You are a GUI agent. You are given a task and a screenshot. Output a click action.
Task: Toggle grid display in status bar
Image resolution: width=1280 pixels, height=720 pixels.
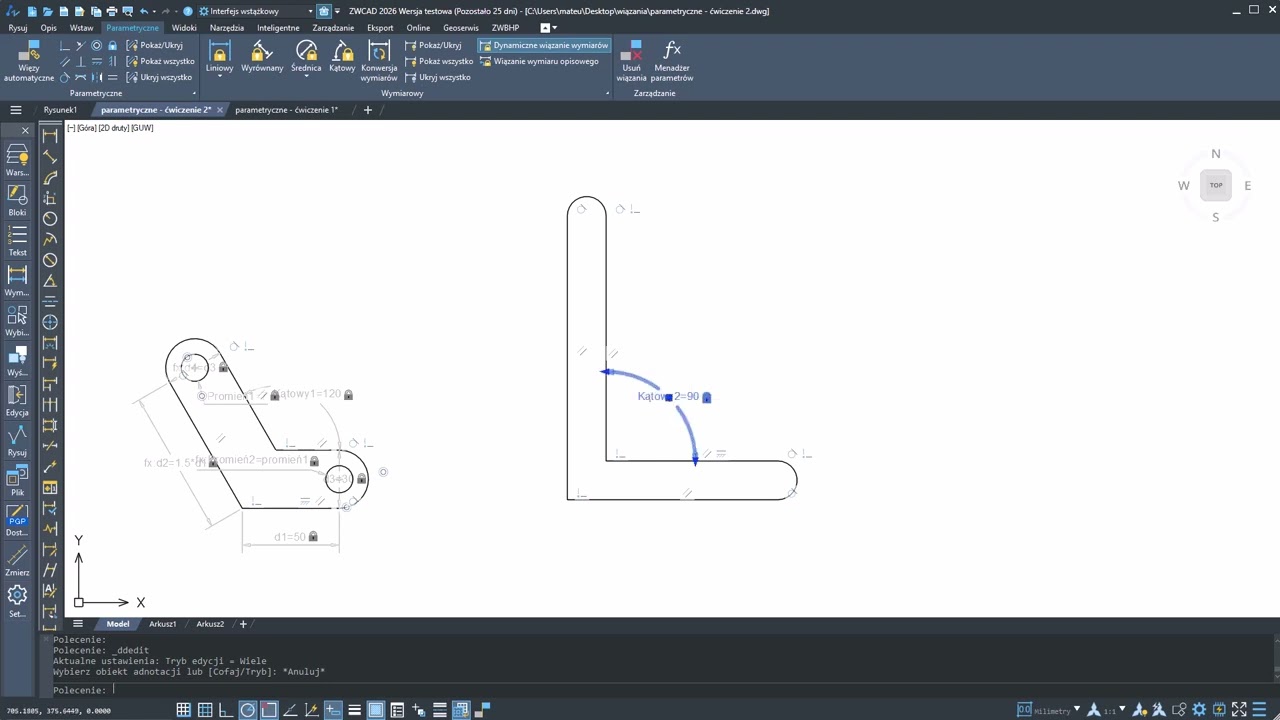tap(184, 710)
